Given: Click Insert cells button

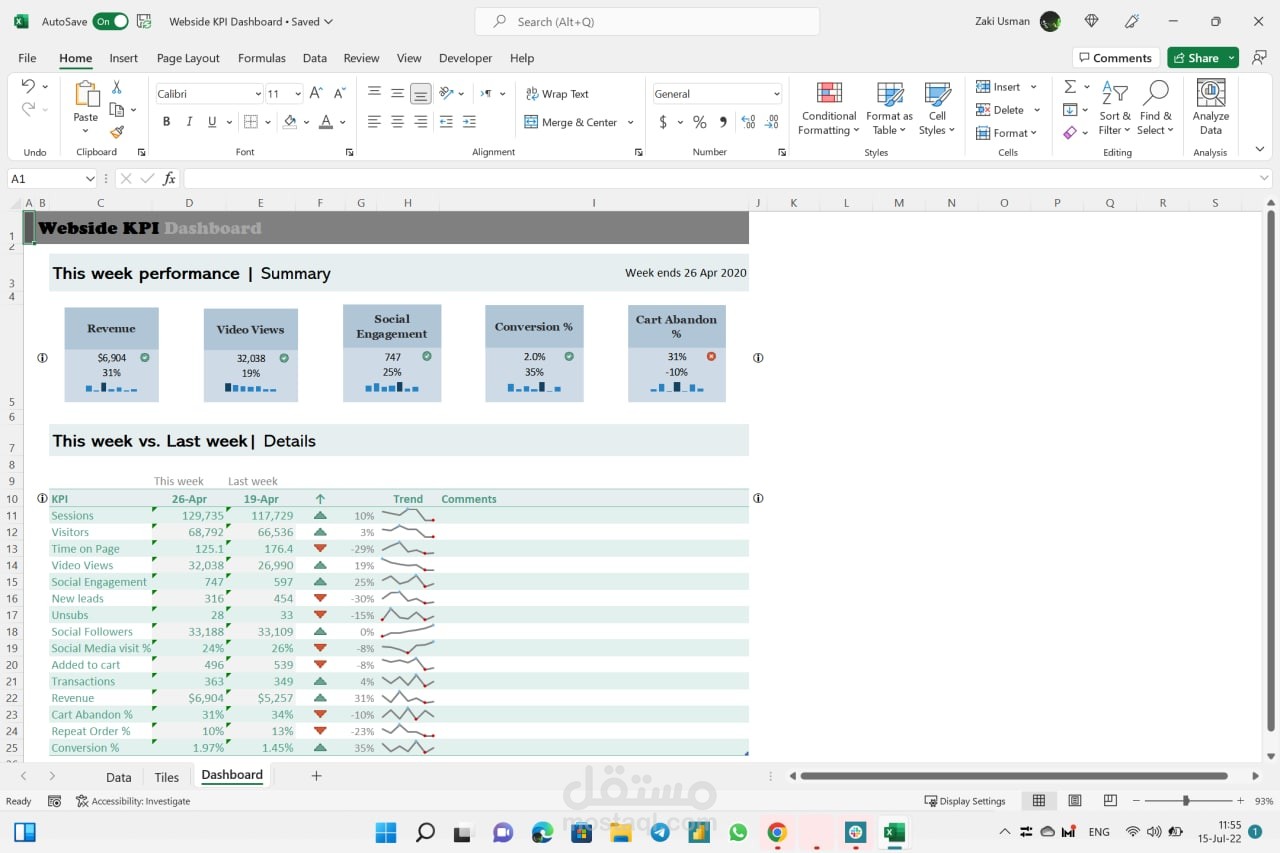Looking at the screenshot, I should point(998,87).
